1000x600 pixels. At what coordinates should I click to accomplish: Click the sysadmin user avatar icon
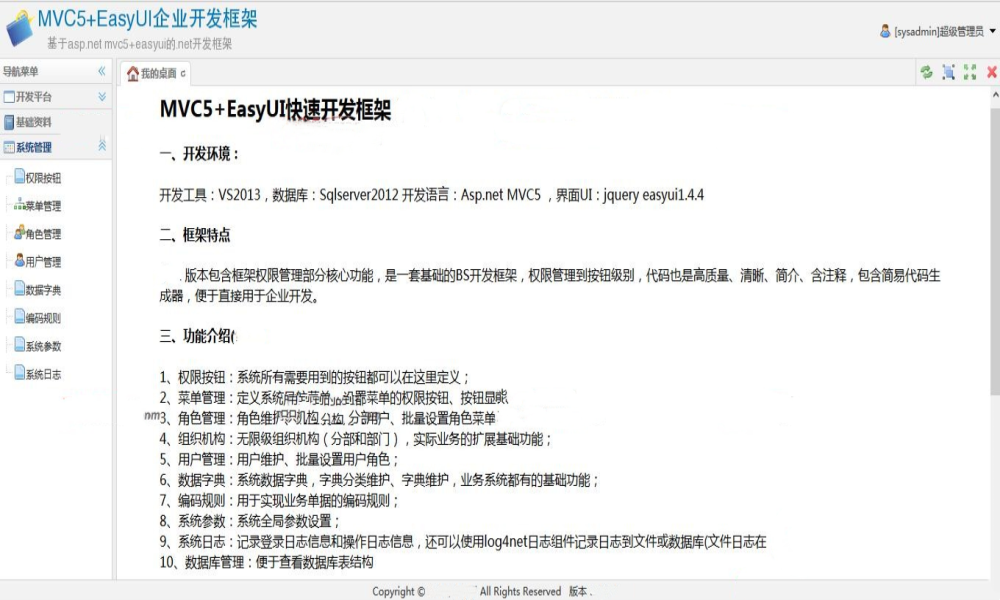[x=885, y=31]
